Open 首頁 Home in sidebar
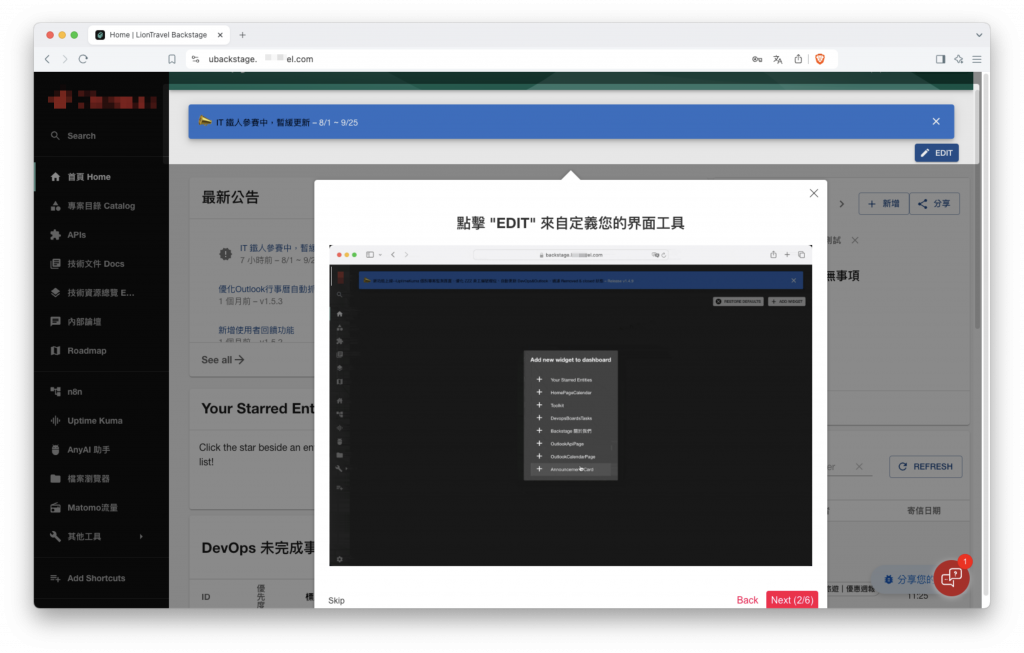This screenshot has width=1024, height=653. click(89, 177)
